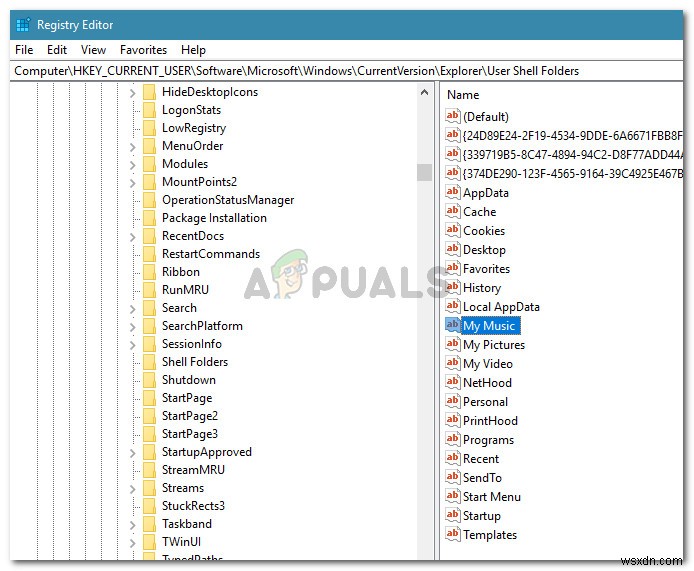Select the RestartCommands key
Viewport: 694px width, 571px height.
click(x=211, y=254)
